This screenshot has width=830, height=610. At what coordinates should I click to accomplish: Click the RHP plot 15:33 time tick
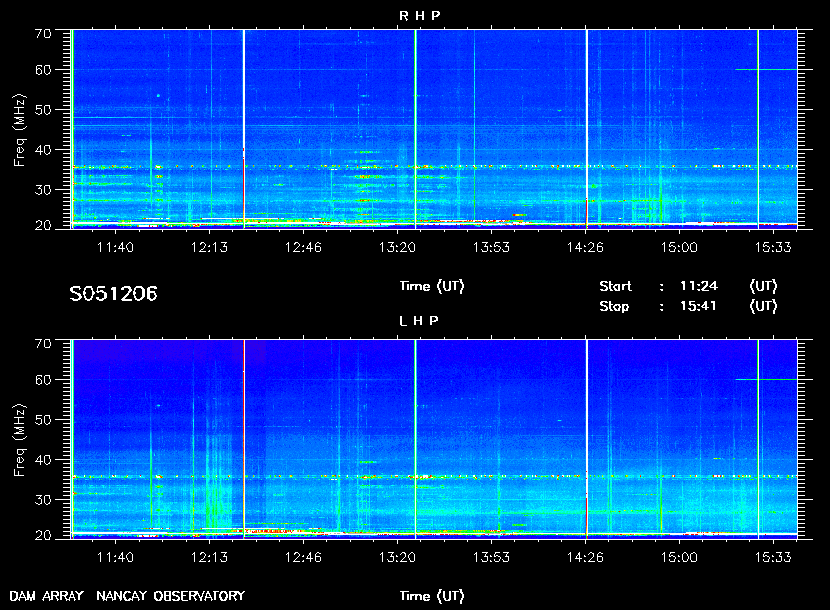click(773, 247)
